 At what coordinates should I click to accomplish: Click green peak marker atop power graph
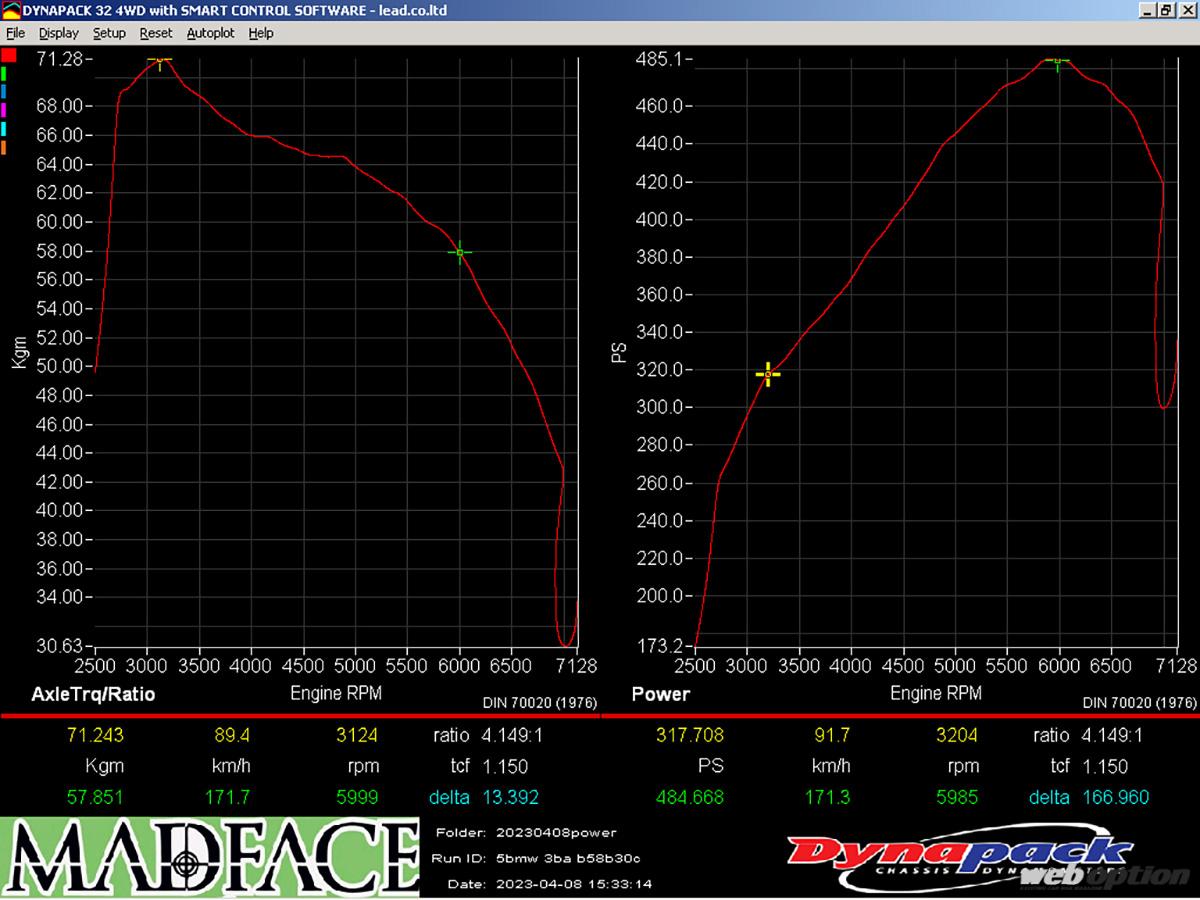(1058, 62)
